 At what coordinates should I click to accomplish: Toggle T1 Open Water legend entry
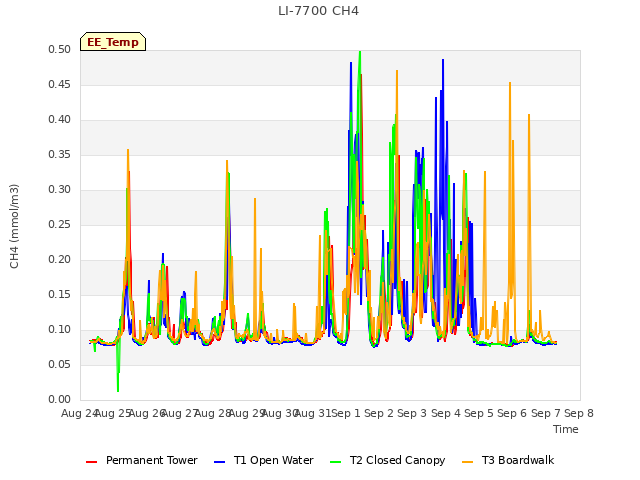(x=264, y=460)
